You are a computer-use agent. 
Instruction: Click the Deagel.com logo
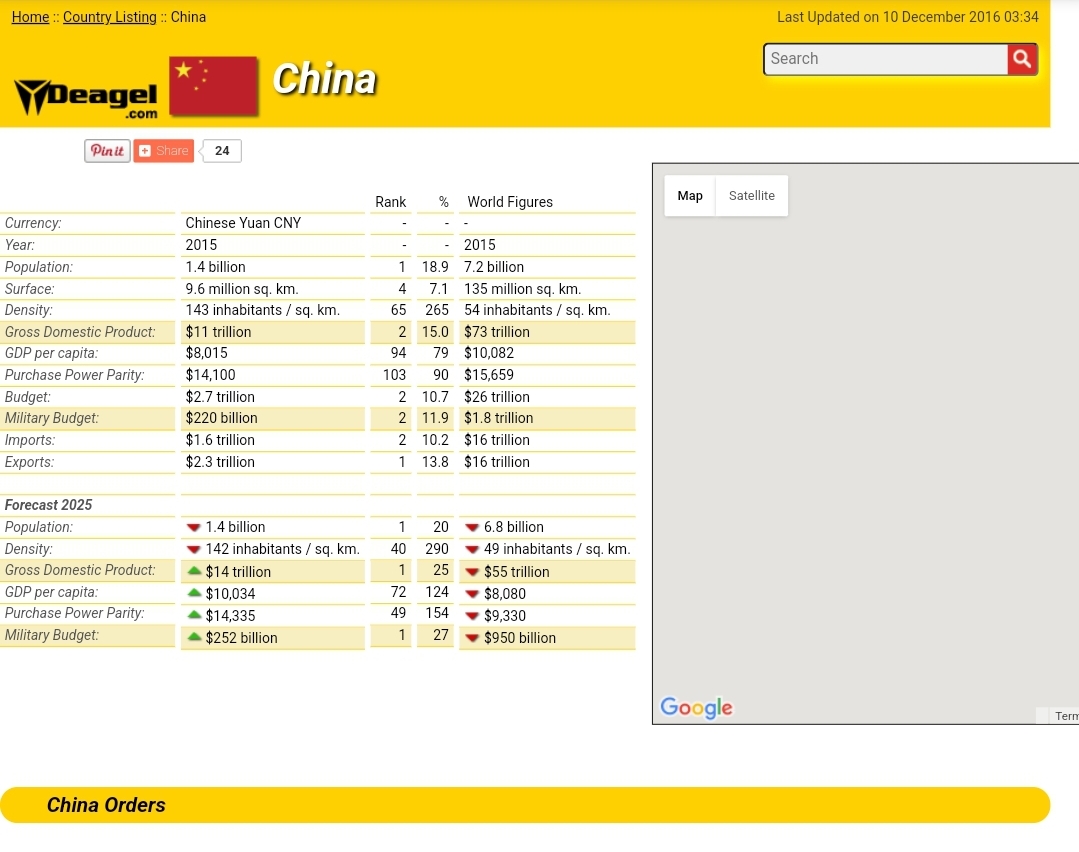(x=86, y=98)
